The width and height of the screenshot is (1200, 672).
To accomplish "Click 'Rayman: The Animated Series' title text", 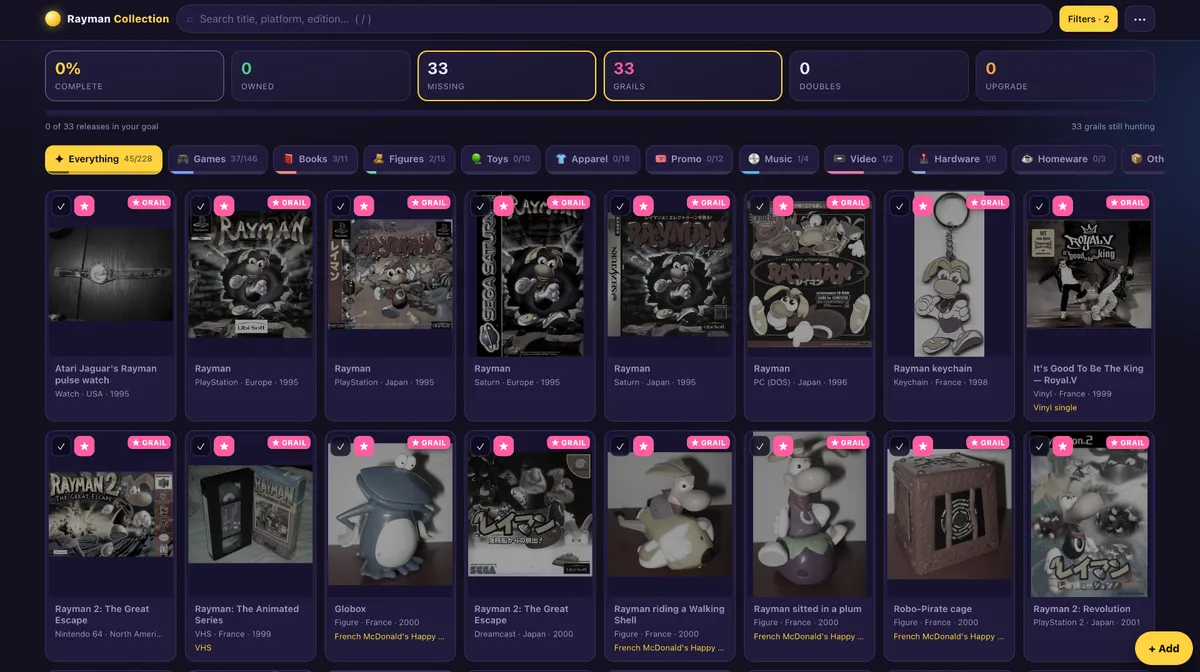I will [247, 615].
